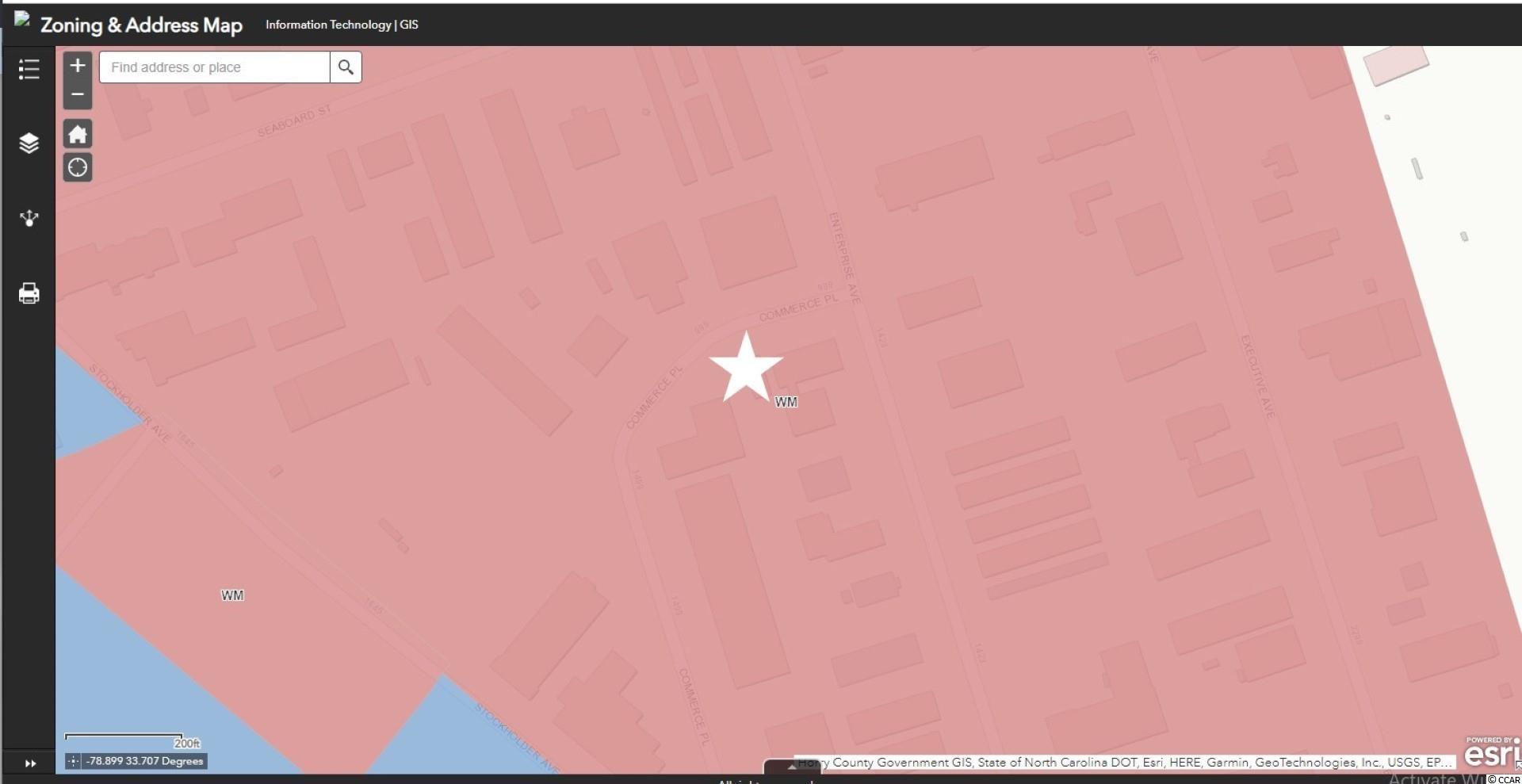Viewport: 1522px width, 784px height.
Task: Click the broken logo image beside title
Action: (22, 20)
